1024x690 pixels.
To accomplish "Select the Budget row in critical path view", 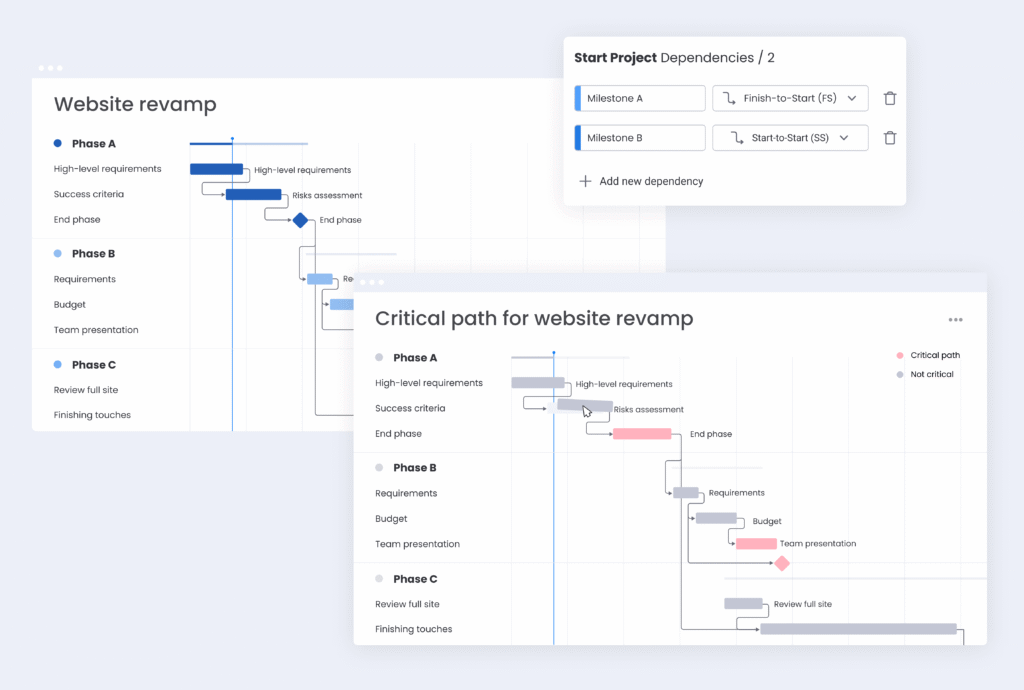I will tap(391, 519).
